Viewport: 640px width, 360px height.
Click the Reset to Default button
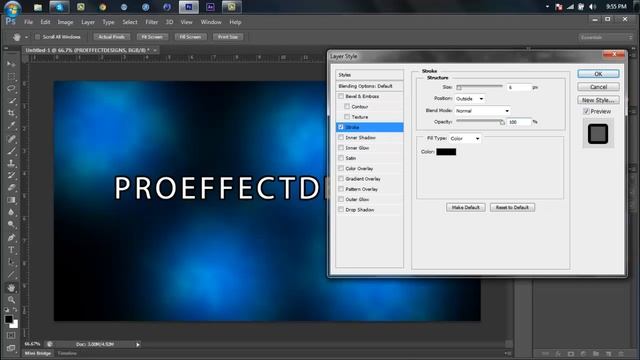tap(512, 207)
